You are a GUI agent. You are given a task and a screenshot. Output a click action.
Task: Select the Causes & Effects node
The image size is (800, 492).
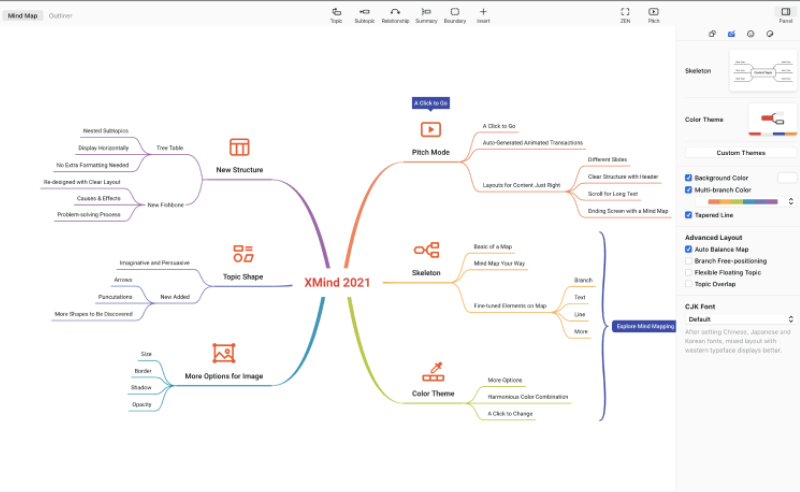pyautogui.click(x=98, y=198)
